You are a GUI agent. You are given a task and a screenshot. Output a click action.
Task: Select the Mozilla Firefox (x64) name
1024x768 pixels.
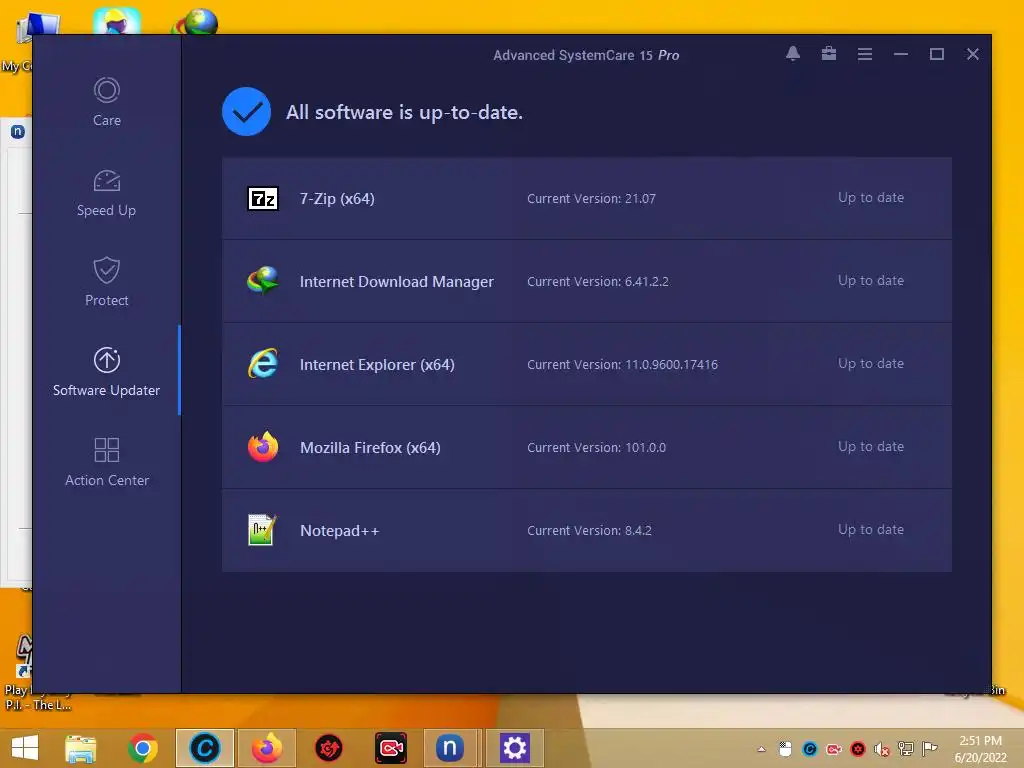pos(370,447)
